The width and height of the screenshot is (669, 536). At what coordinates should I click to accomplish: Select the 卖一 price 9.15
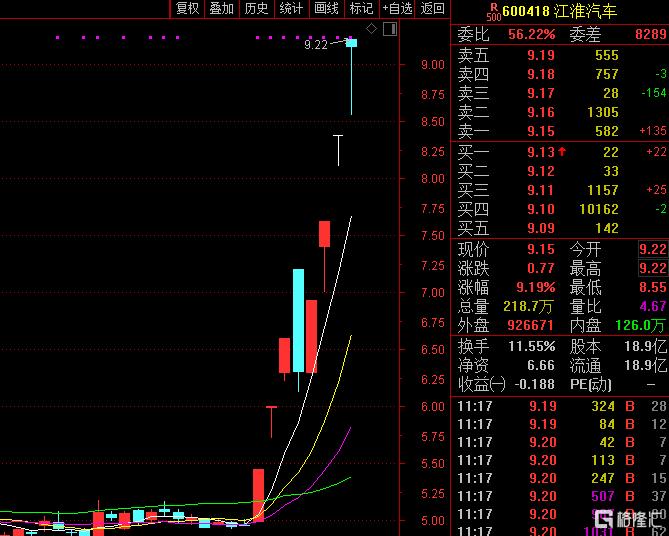pos(541,131)
